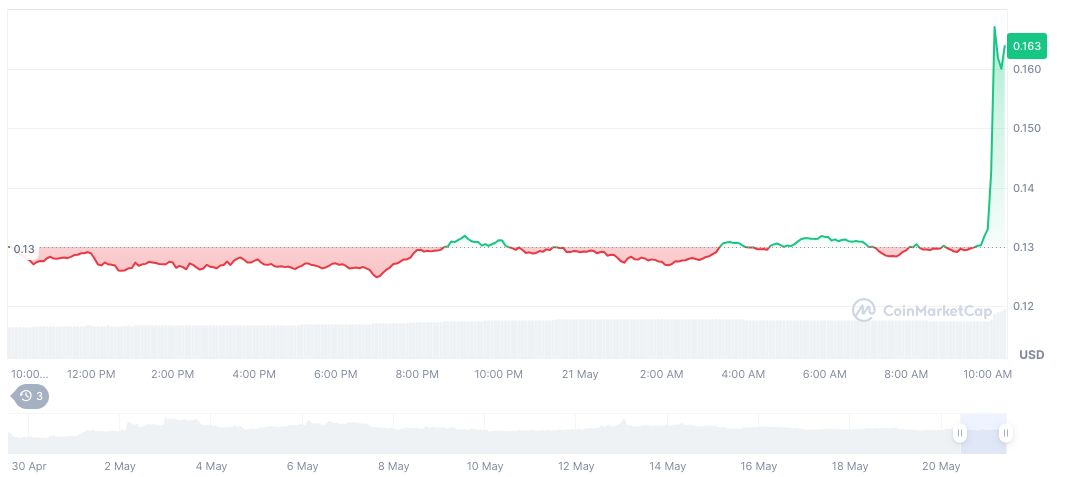The width and height of the screenshot is (1072, 477).
Task: Select 8 May in the navigator timeline
Action: 393,466
